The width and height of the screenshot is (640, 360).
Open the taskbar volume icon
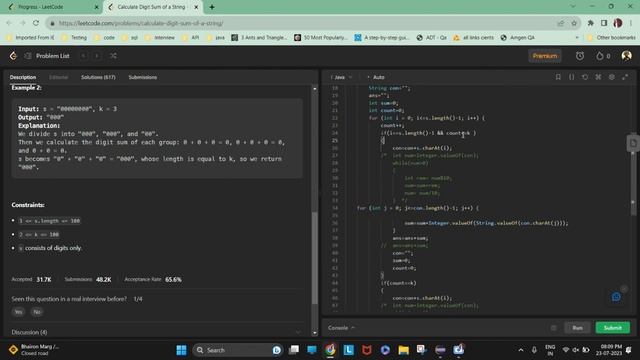click(576, 350)
